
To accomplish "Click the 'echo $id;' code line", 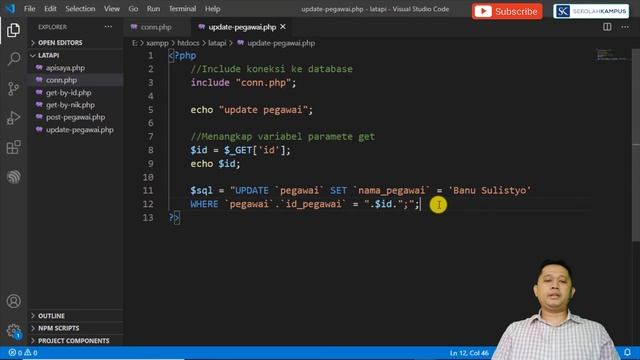I will [215, 164].
